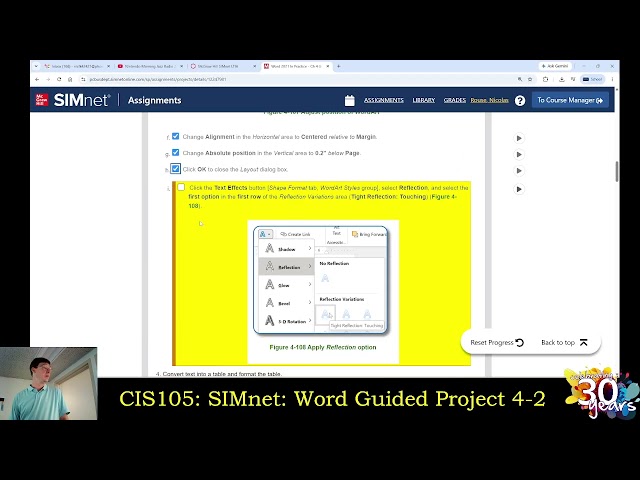Play the video for step f Alignment
The image size is (640, 480).
click(519, 138)
